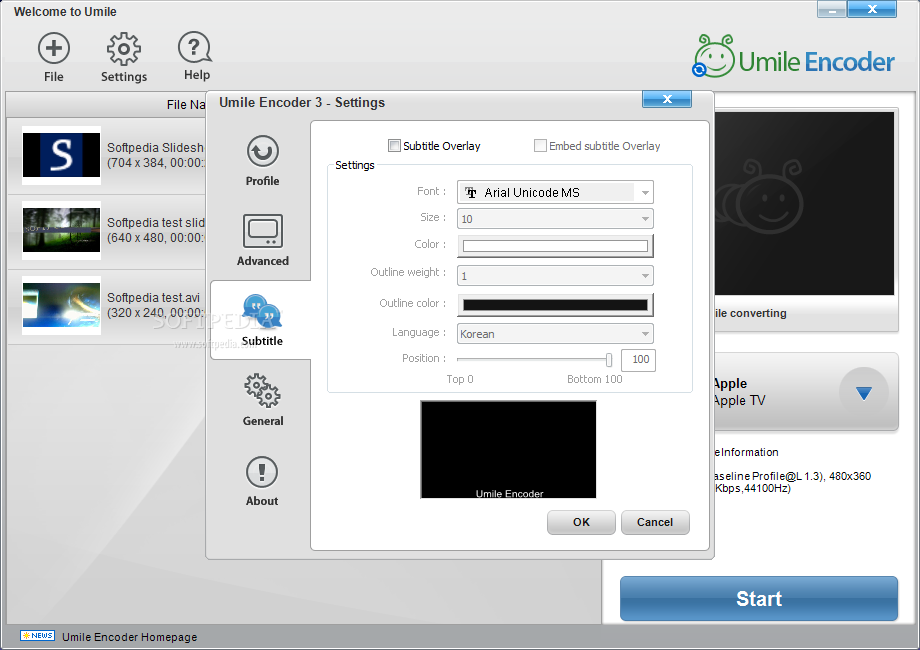Confirm settings with OK button
The height and width of the screenshot is (650, 920).
click(581, 522)
